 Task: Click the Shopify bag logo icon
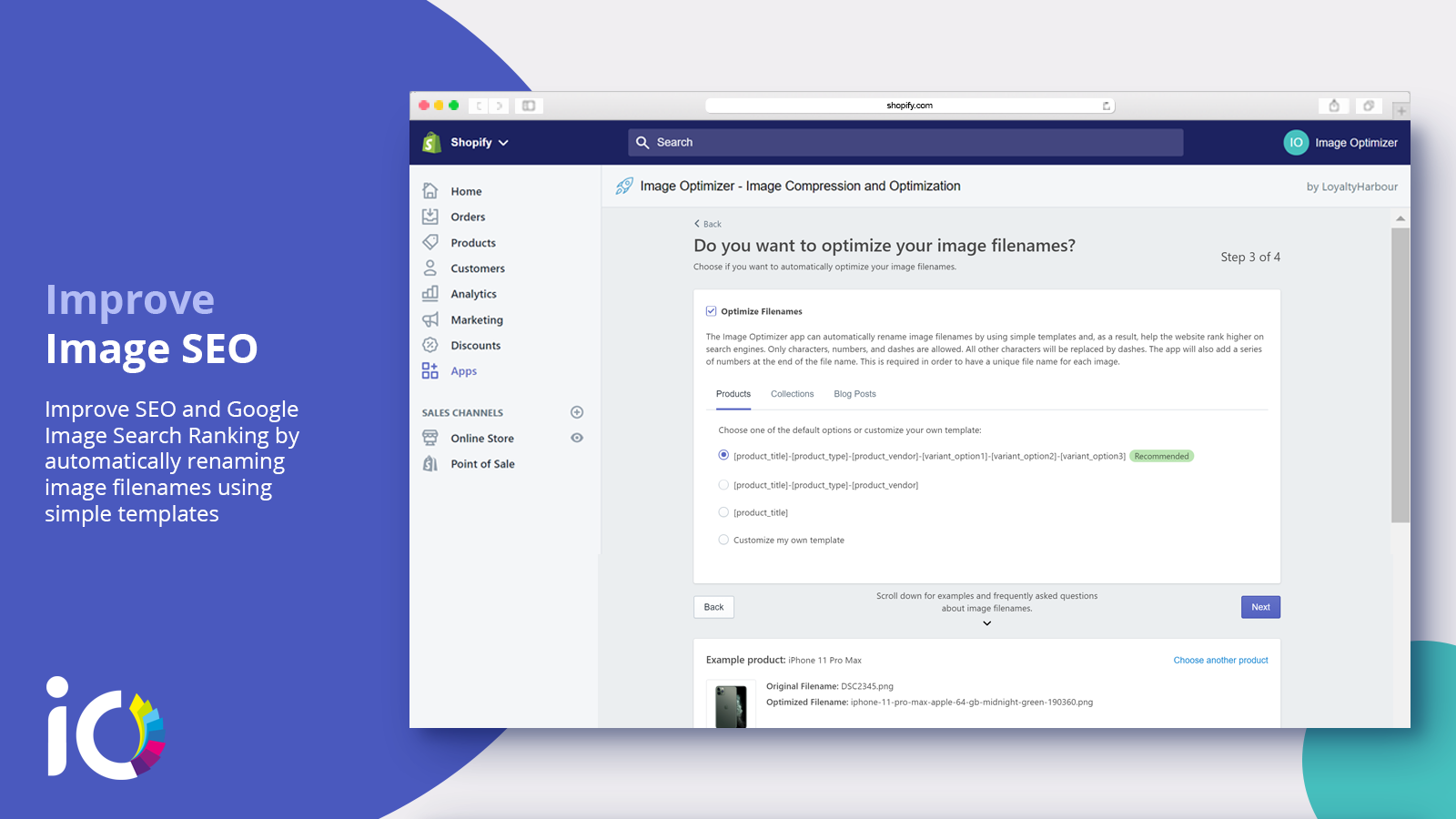click(x=431, y=142)
